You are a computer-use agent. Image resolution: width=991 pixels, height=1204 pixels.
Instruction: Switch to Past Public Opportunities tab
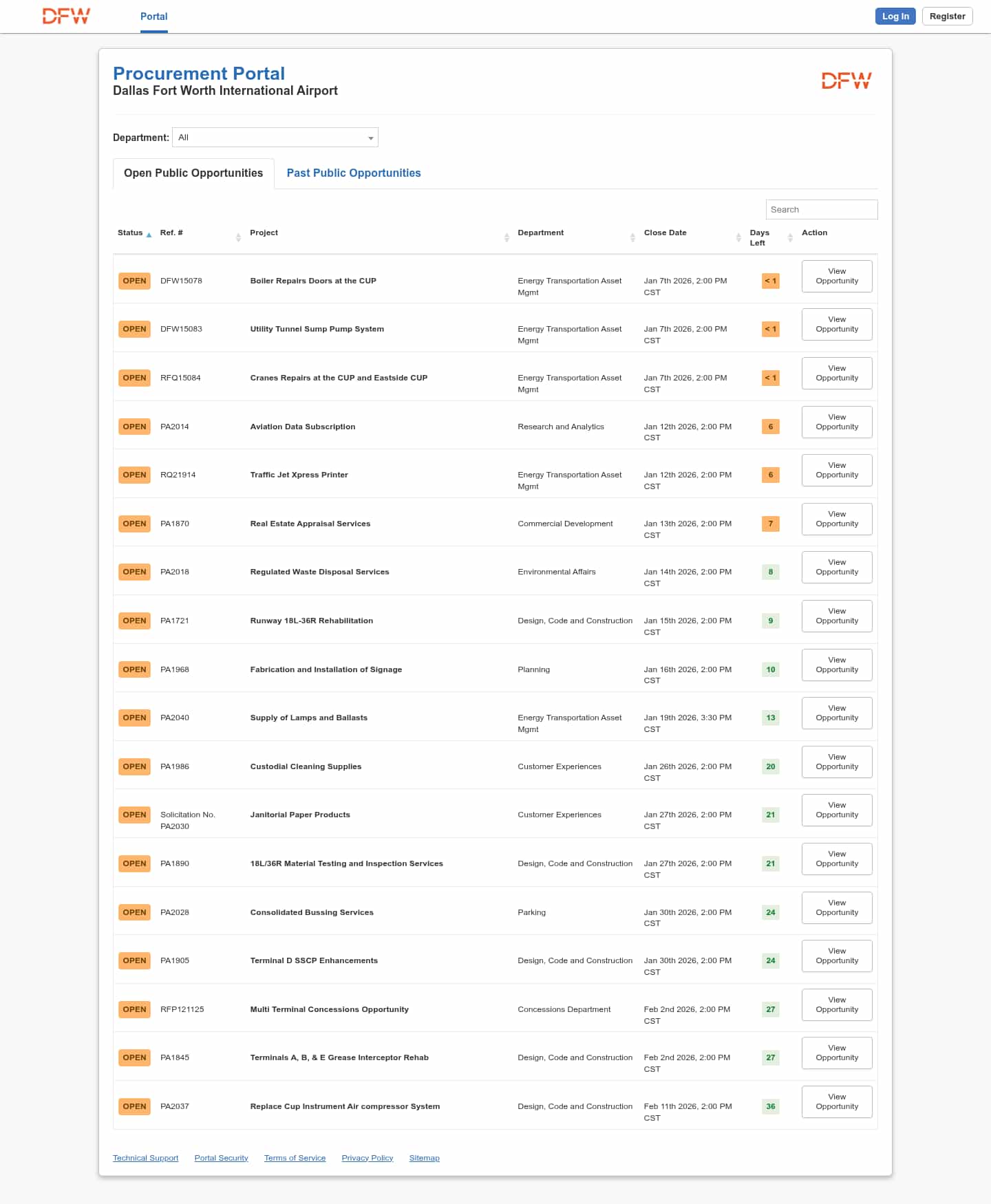click(354, 173)
